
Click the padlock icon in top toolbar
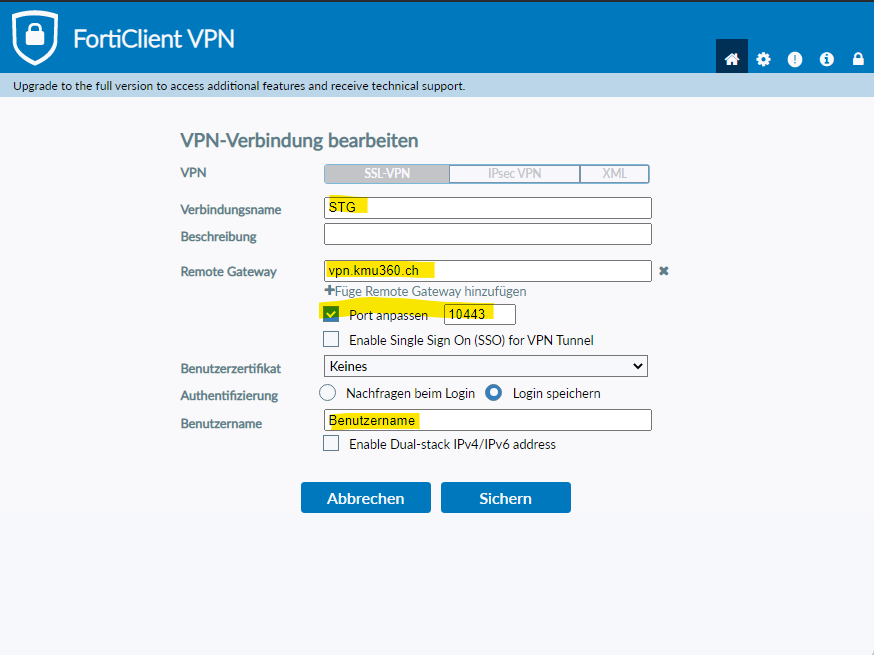858,59
